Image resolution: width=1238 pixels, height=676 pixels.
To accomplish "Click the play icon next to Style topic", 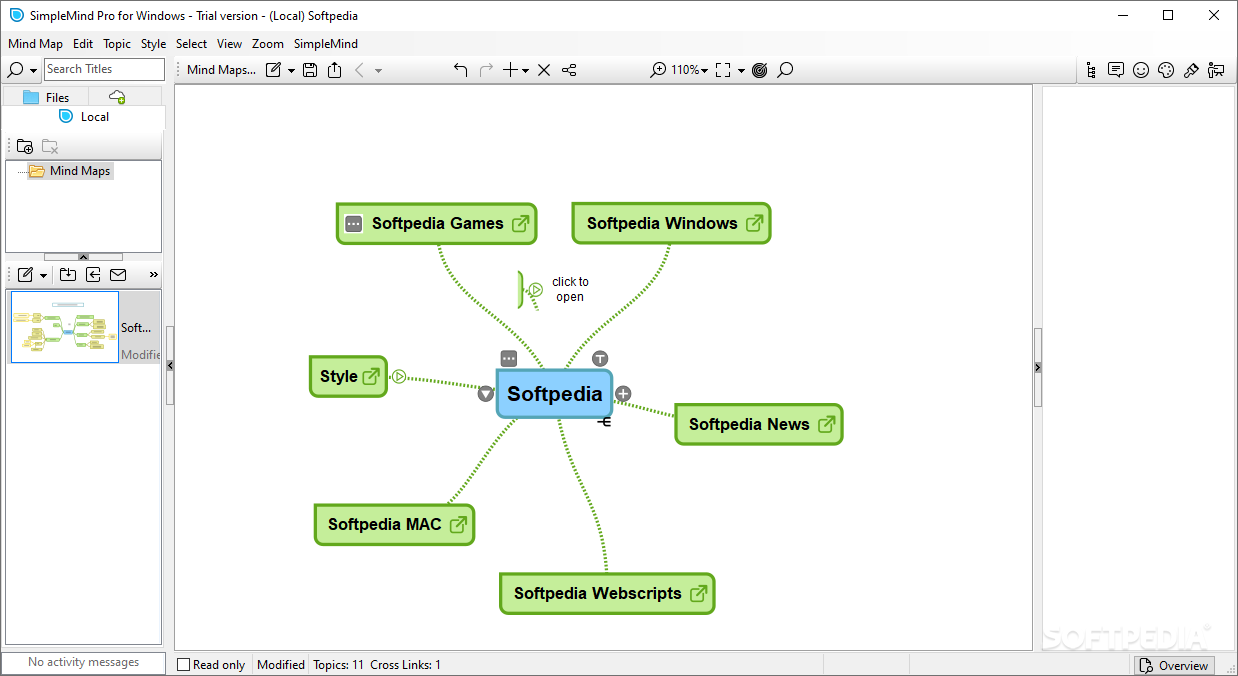I will 399,377.
